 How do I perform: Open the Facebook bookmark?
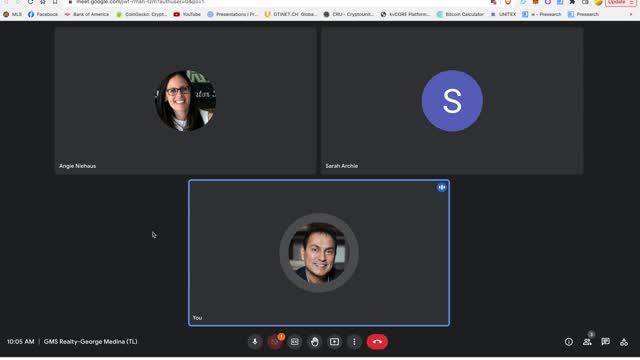point(43,14)
